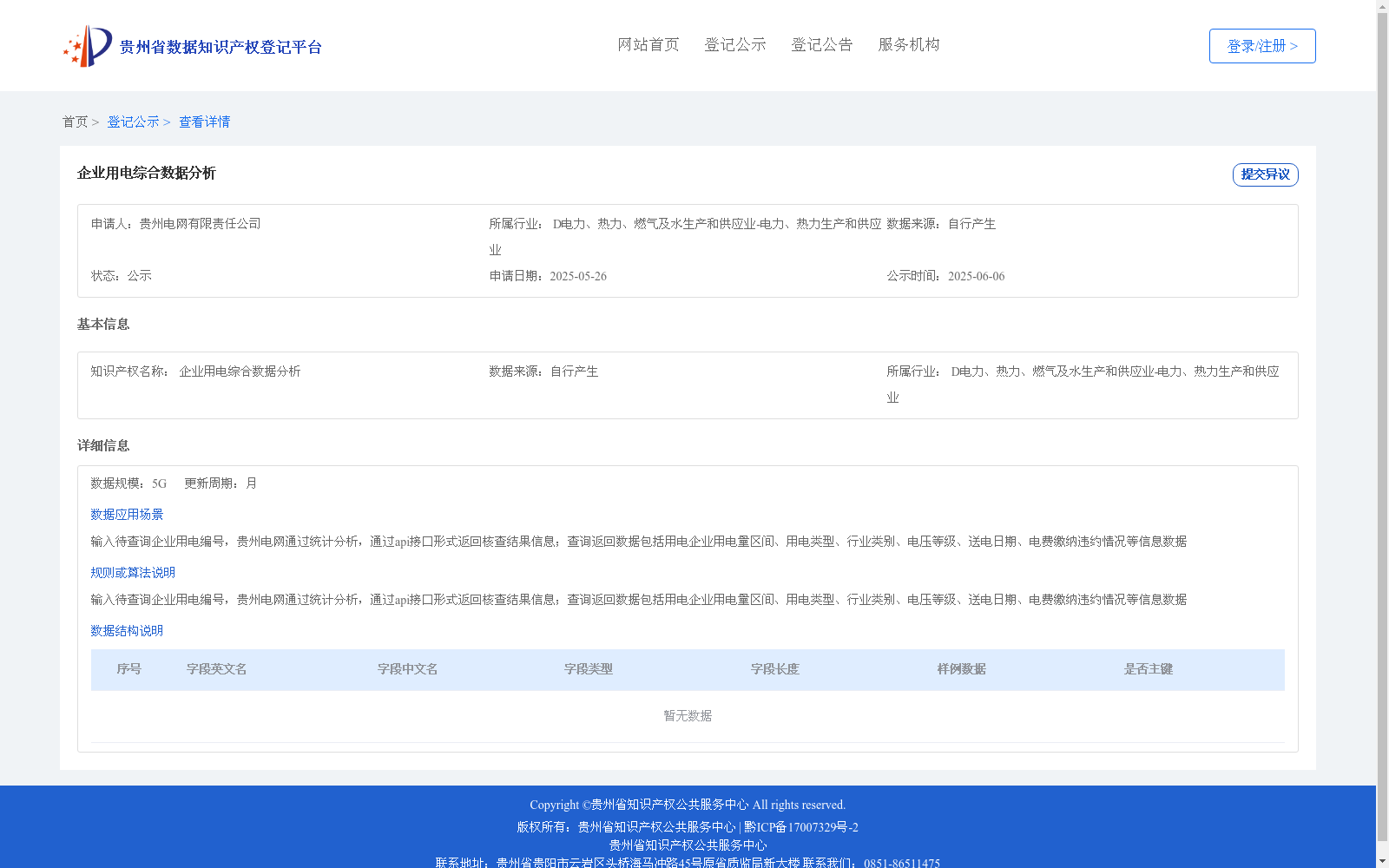The height and width of the screenshot is (868, 1389).
Task: Click the 提交异议 button
Action: point(1265,174)
